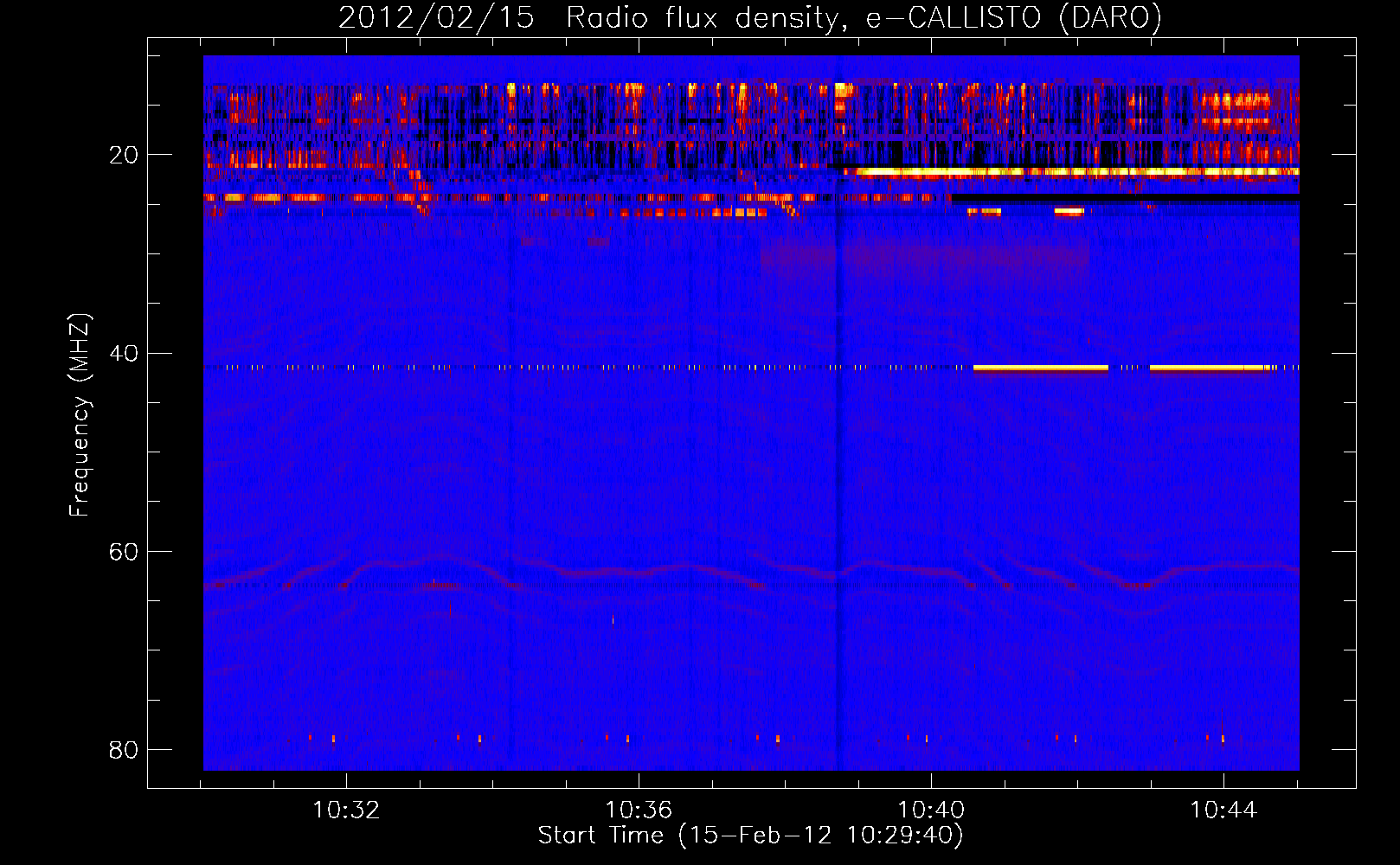Click the plot title "2012/02/15 Radio flux density, e-CALLISTO (DARO)"
This screenshot has height=865, width=1400.
pyautogui.click(x=749, y=17)
